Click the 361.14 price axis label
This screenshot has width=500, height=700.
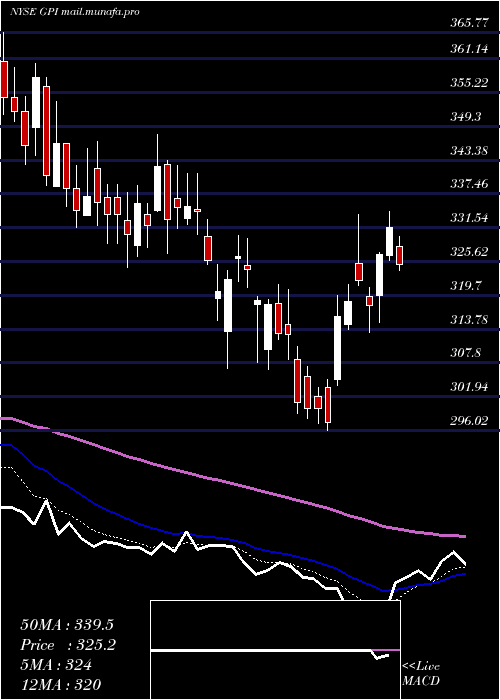pos(469,49)
